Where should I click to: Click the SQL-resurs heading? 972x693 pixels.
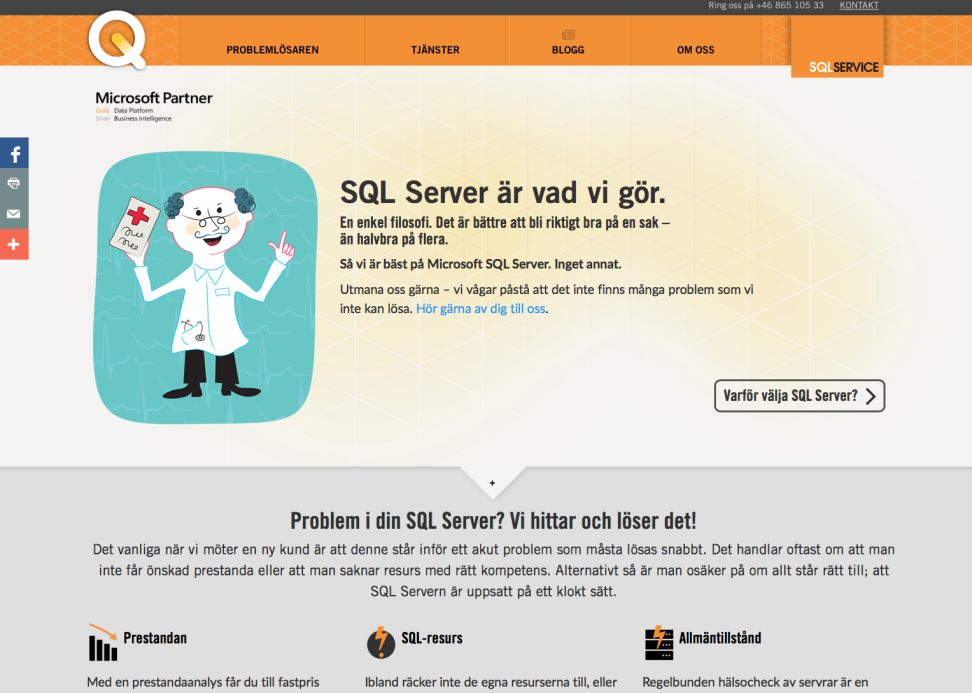(x=432, y=638)
